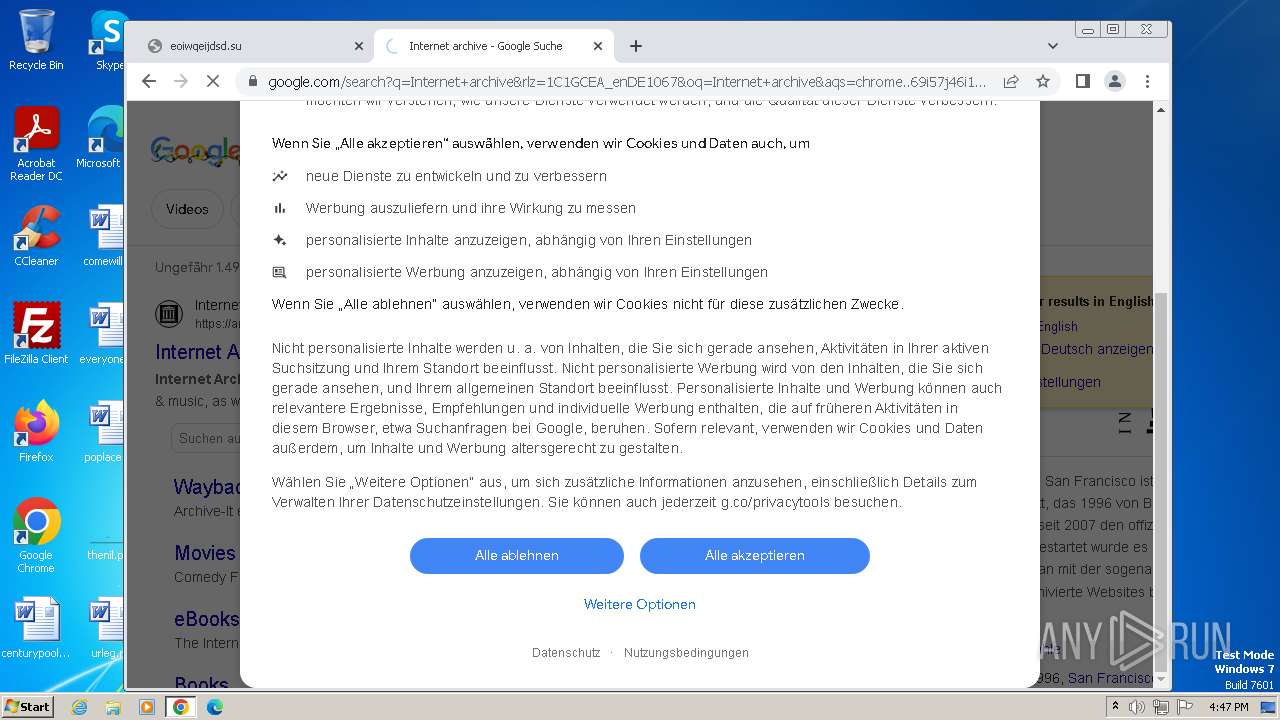This screenshot has width=1280, height=720.
Task: Click the address bar URL field
Action: (x=627, y=81)
